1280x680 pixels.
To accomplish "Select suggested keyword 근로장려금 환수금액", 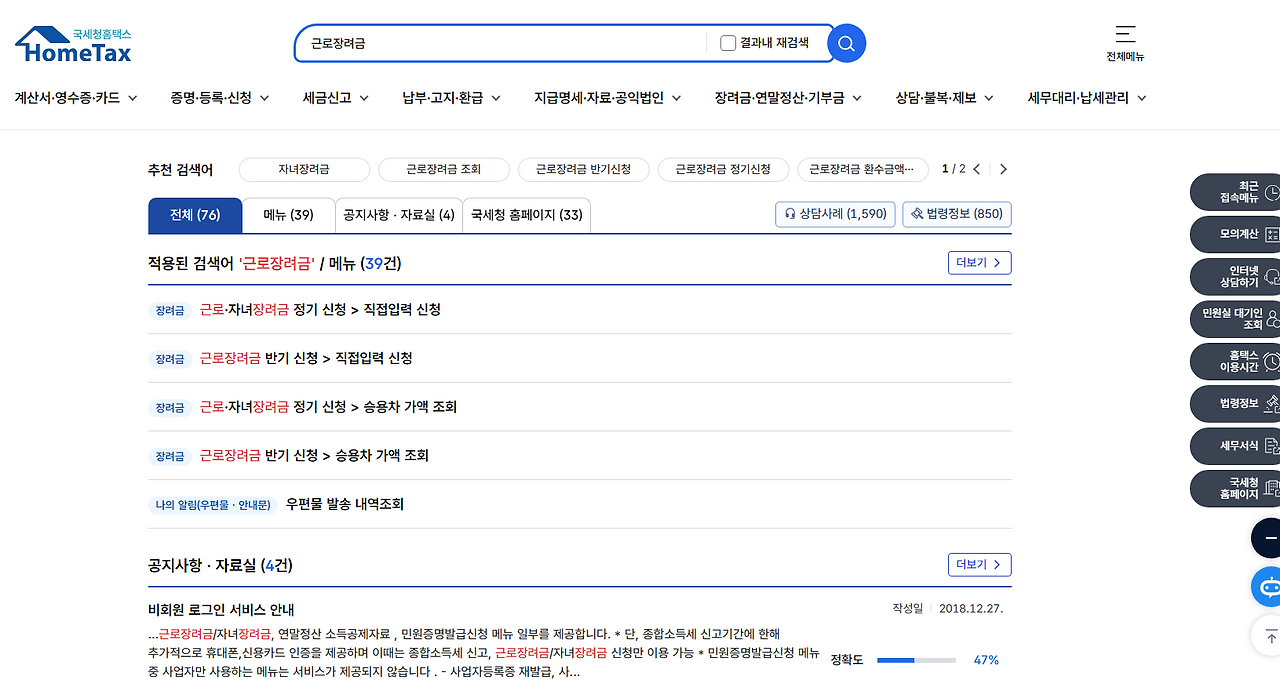I will [863, 170].
